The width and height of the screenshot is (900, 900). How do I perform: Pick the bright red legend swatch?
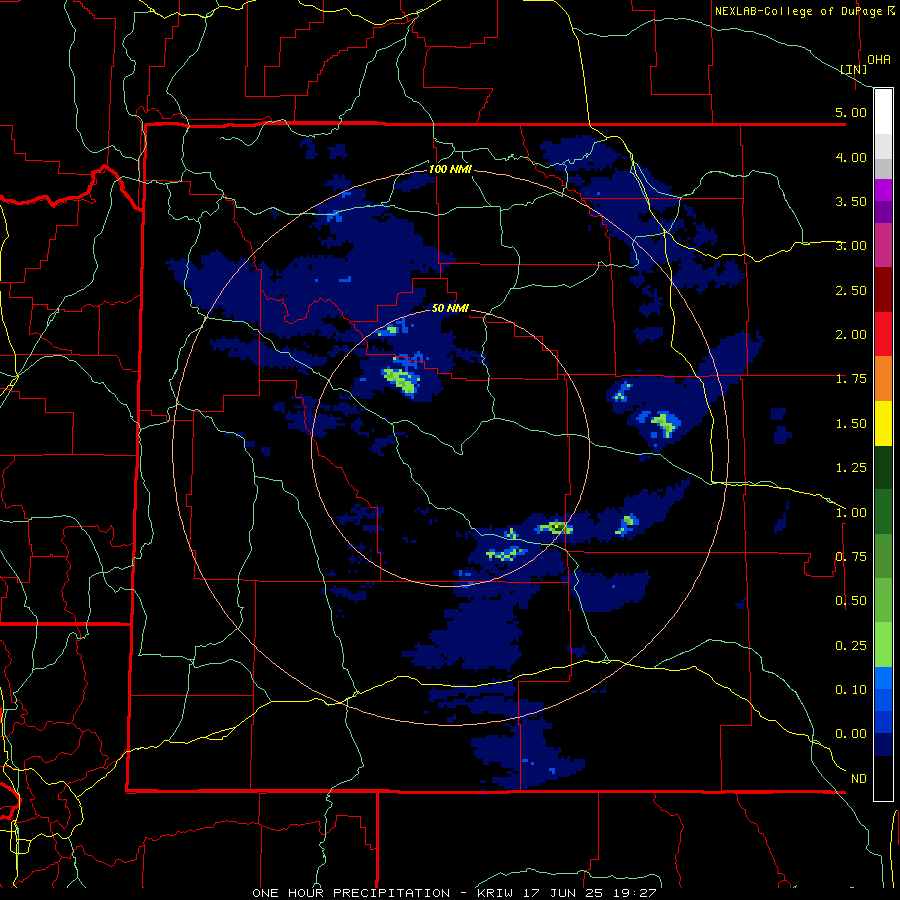pyautogui.click(x=883, y=334)
